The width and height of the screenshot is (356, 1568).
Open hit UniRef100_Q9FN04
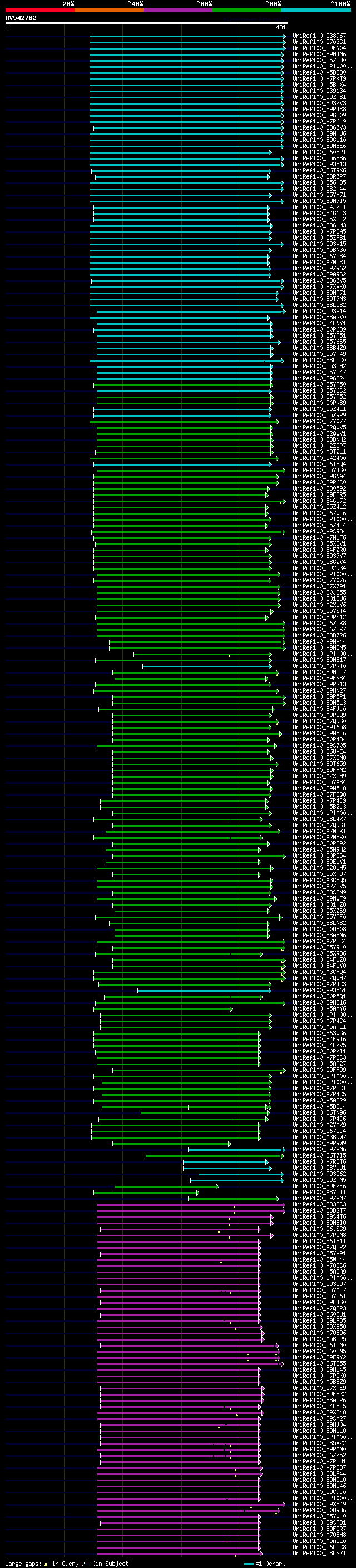[319, 48]
